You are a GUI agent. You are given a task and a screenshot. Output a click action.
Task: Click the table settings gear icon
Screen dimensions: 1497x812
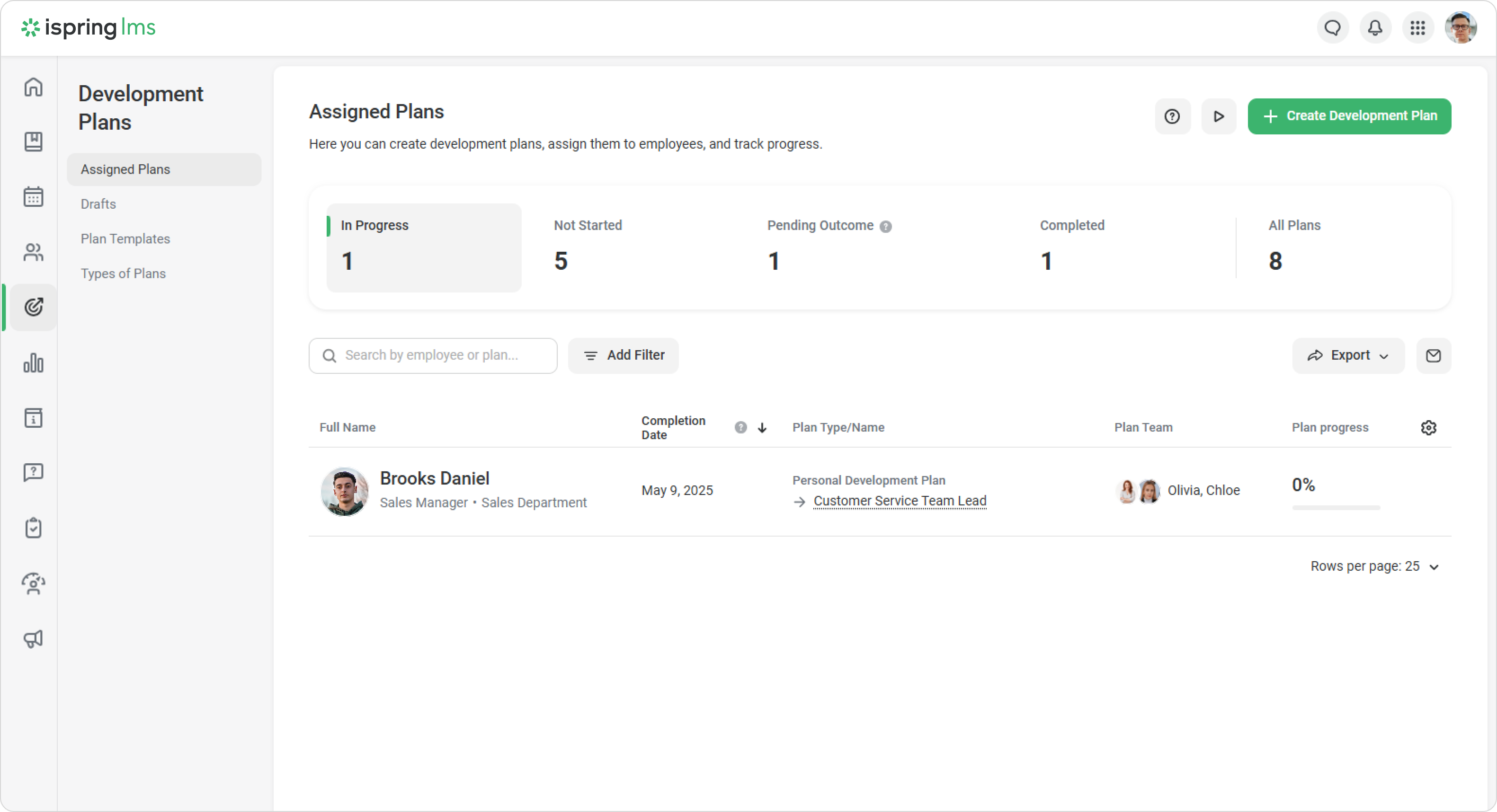[x=1428, y=427]
